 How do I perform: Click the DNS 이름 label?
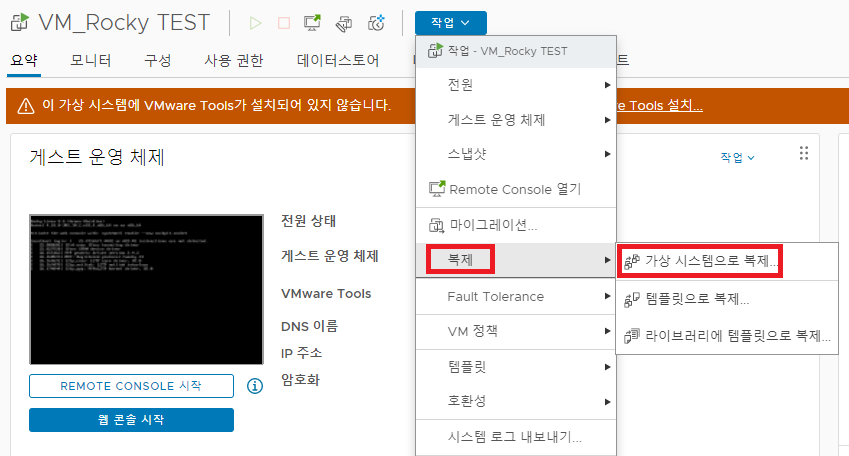pos(309,326)
